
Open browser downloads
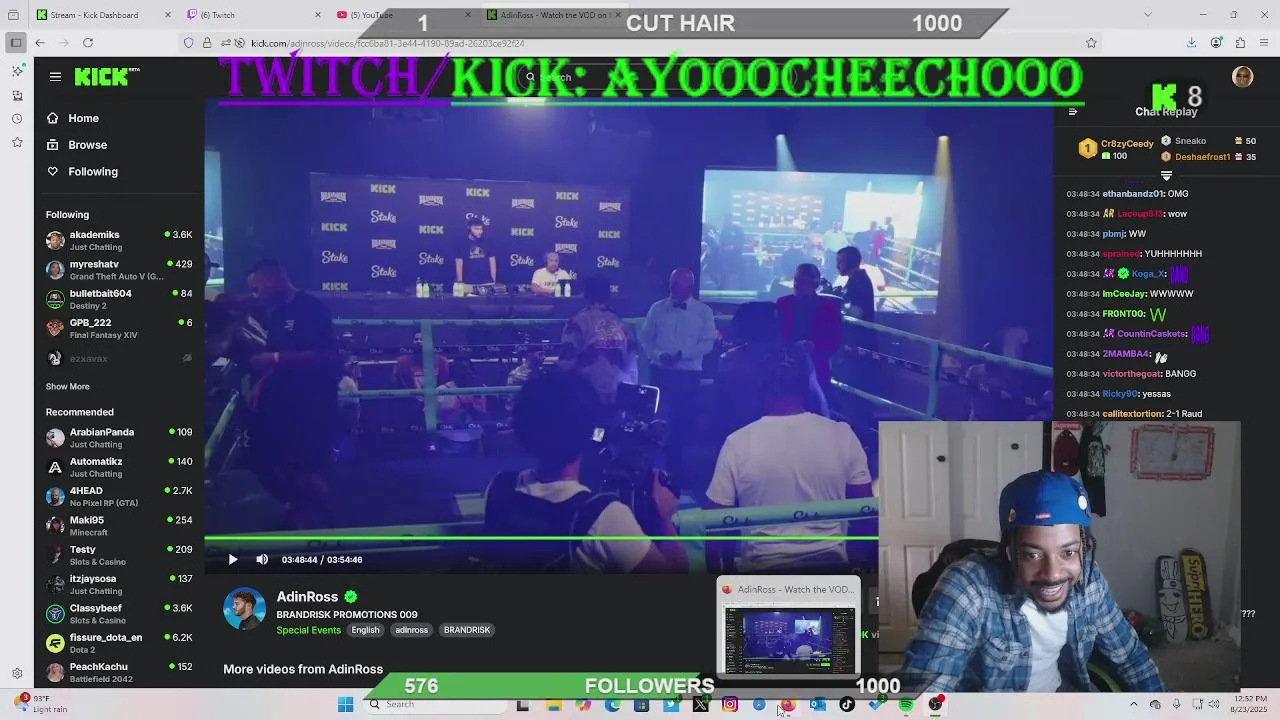(x=1191, y=43)
